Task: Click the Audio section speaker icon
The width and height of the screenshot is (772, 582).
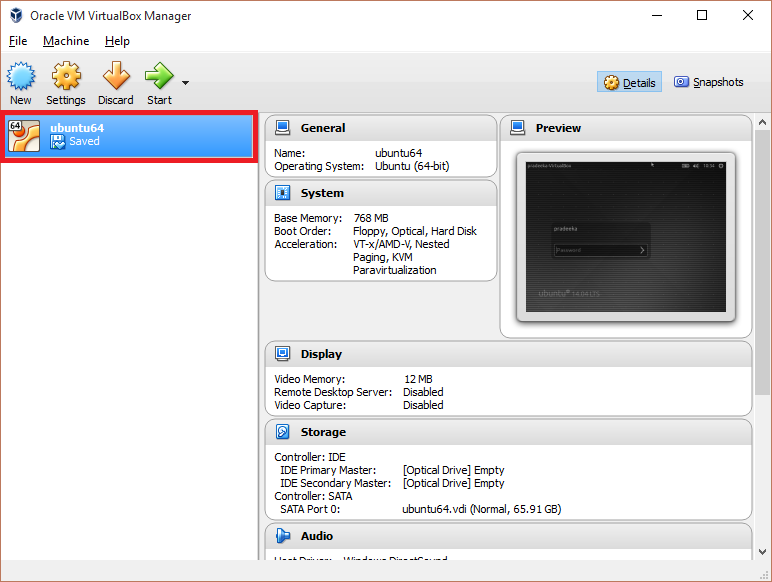Action: coord(283,536)
